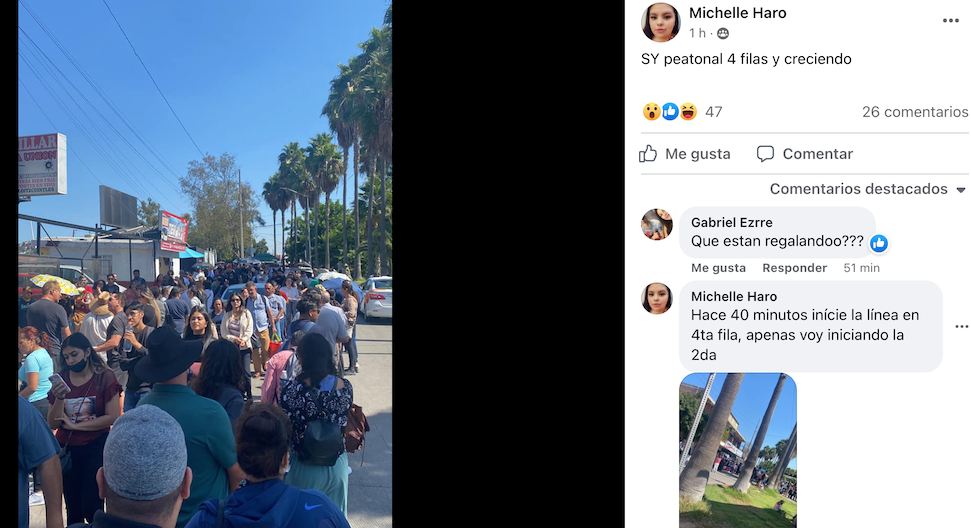Click Gabriel Ezrre's comment avatar
The height and width of the screenshot is (528, 971).
(656, 224)
